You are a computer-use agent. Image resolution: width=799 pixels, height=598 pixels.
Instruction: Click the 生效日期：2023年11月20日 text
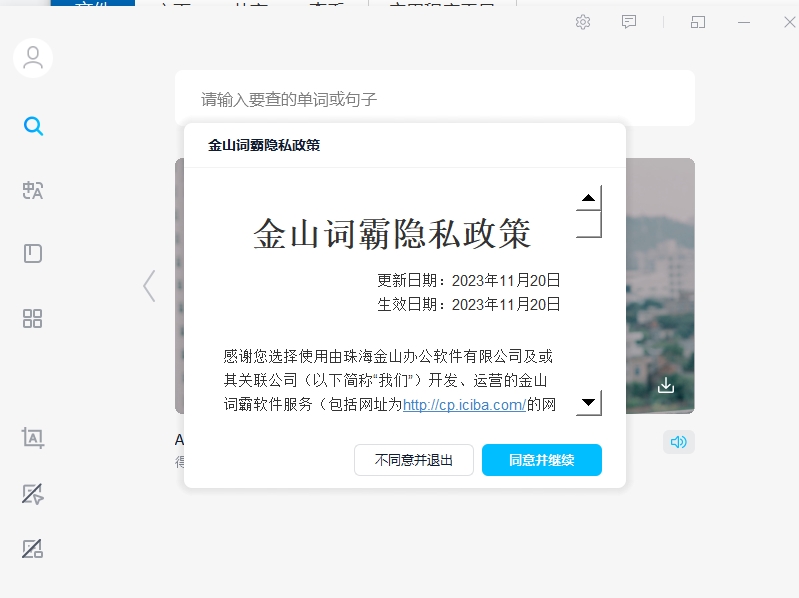tap(469, 305)
